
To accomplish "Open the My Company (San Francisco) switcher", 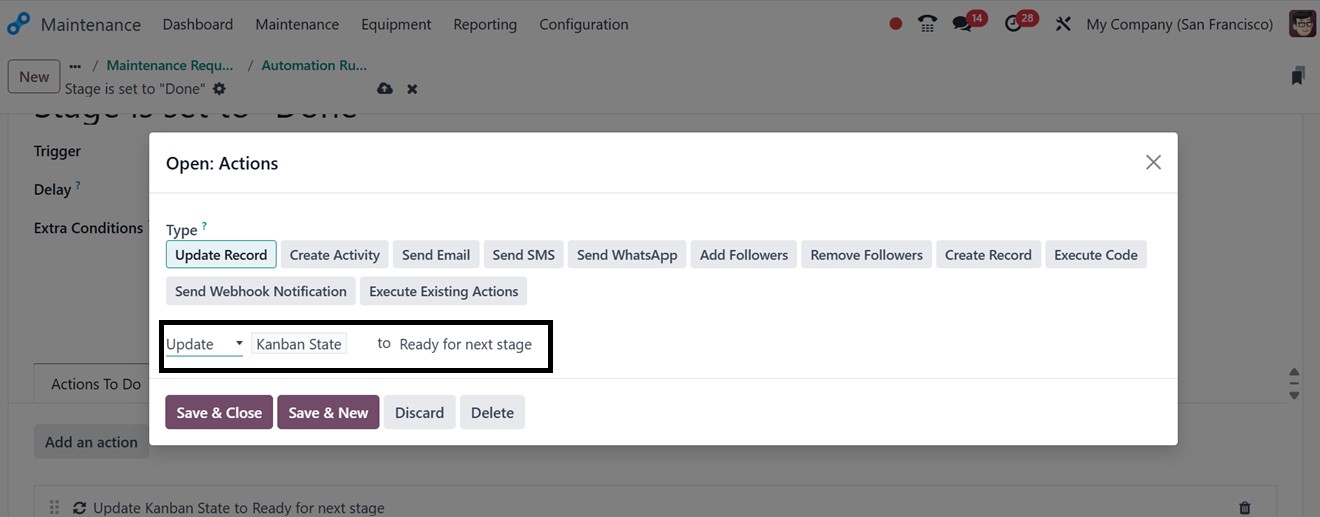I will point(1179,24).
